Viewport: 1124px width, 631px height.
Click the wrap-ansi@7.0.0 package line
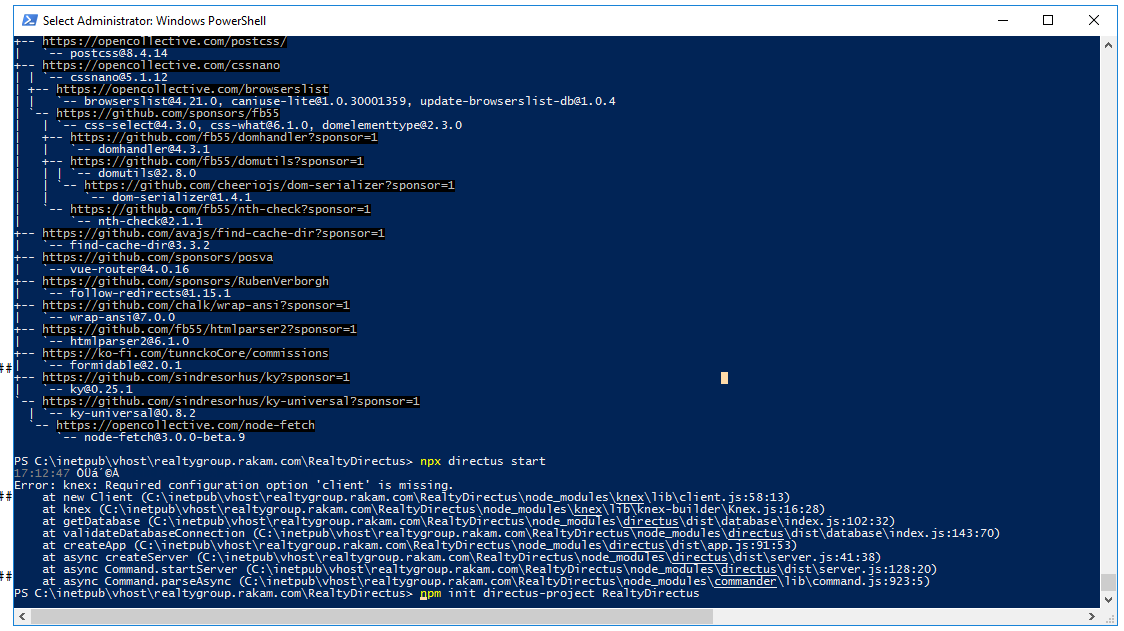pos(122,317)
